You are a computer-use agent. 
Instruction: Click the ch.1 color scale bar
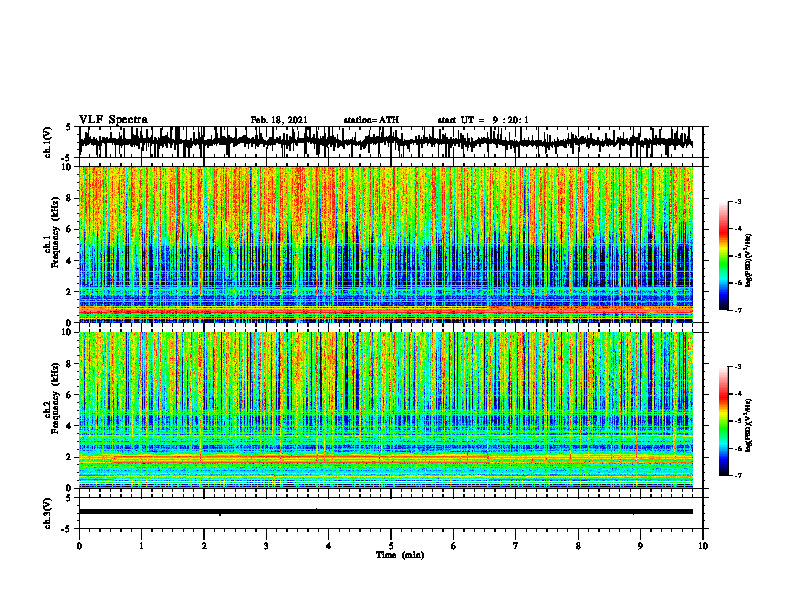coord(724,255)
